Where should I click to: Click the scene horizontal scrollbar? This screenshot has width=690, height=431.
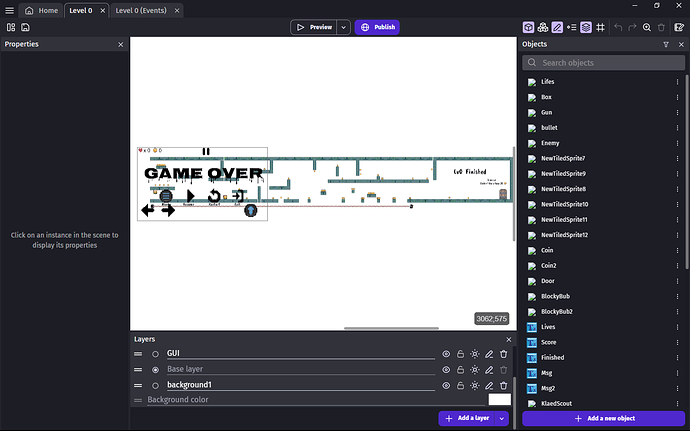391,328
